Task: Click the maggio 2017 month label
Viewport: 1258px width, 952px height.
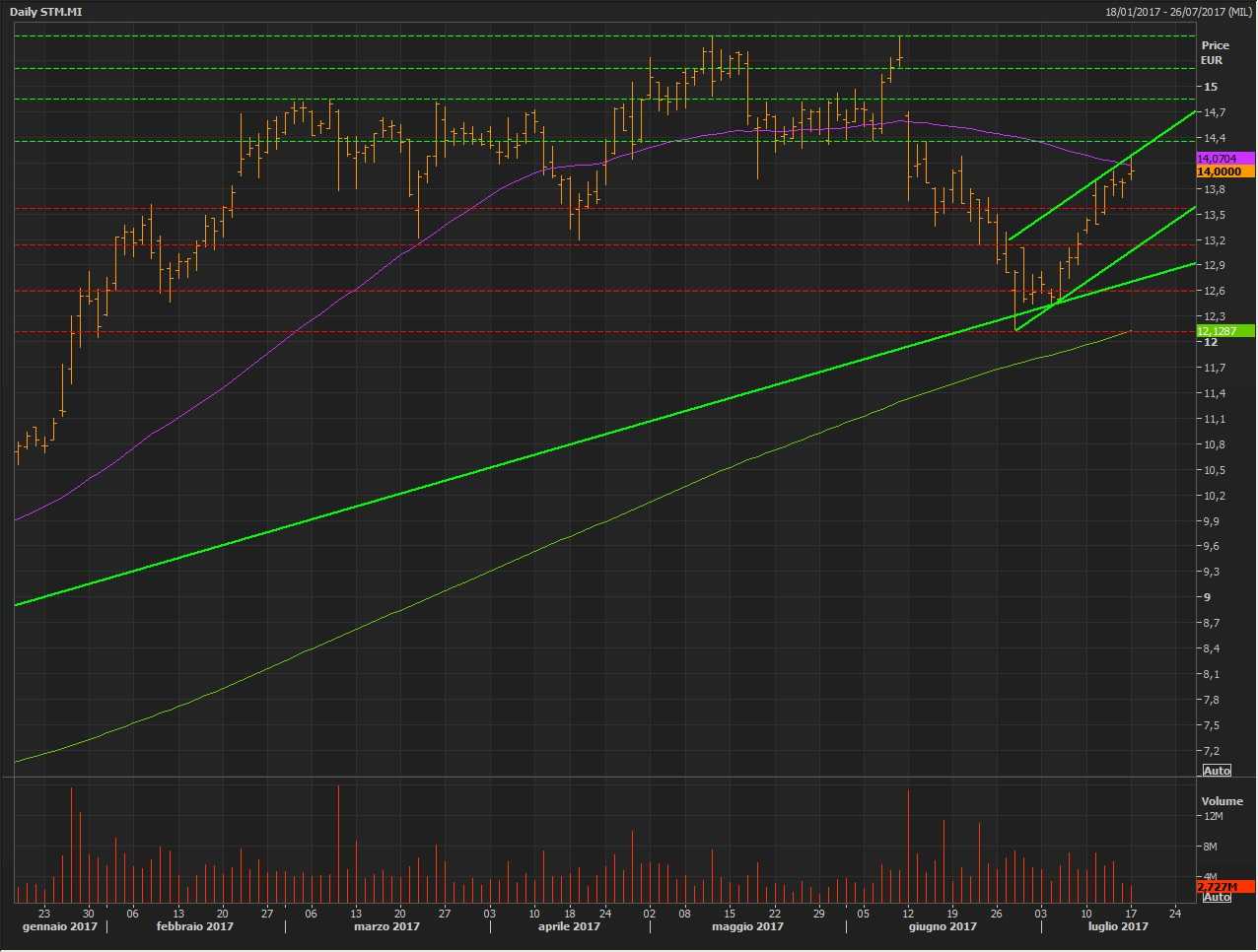Action: click(x=746, y=926)
